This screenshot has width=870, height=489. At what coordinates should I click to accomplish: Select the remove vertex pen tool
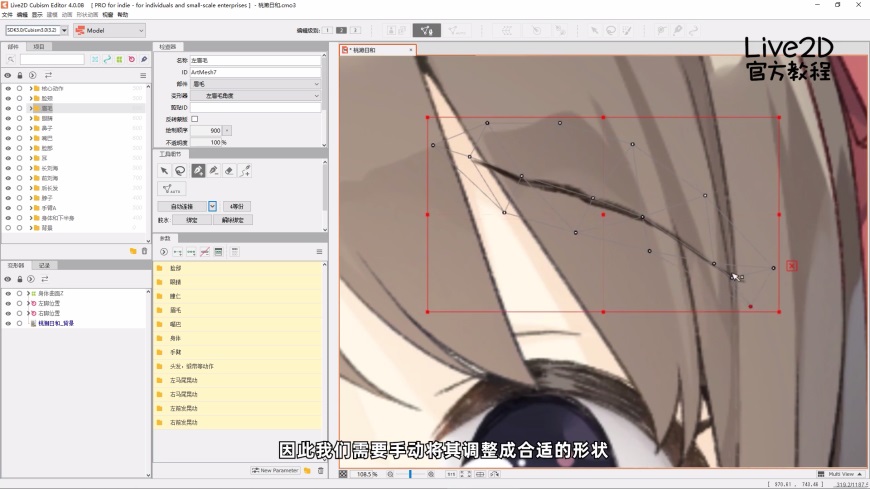pos(214,171)
